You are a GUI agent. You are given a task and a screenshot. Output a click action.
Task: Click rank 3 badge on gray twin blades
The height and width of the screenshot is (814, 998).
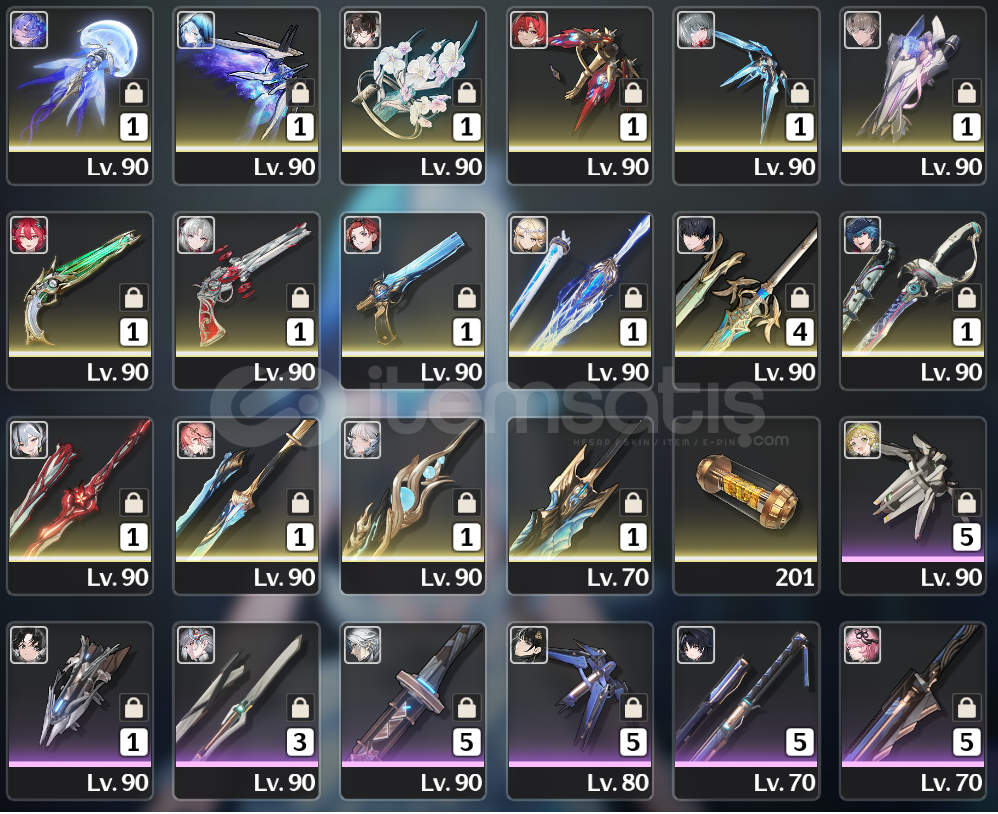[300, 742]
